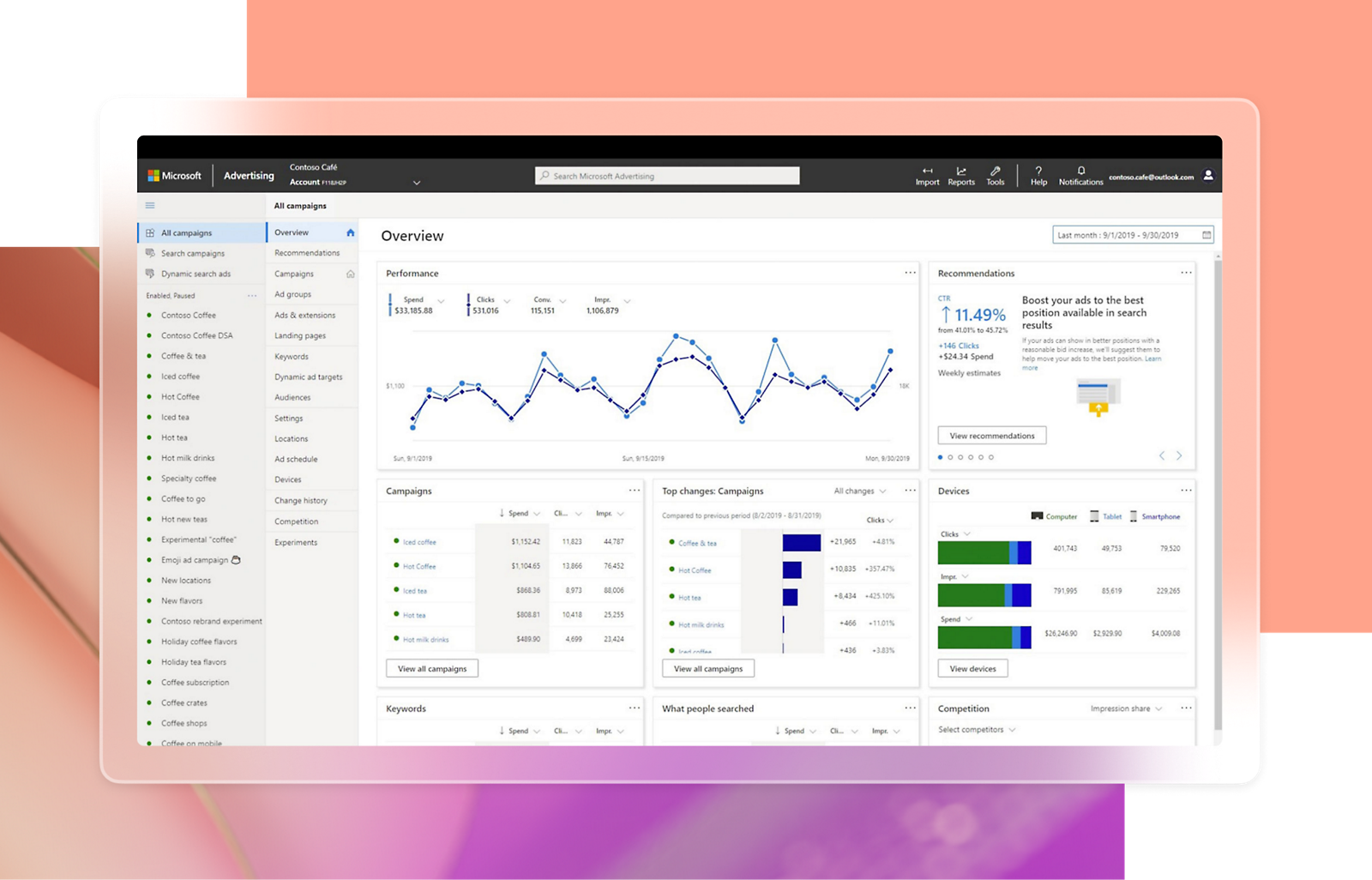
Task: Open Devices card more options ellipsis
Action: pyautogui.click(x=1186, y=491)
